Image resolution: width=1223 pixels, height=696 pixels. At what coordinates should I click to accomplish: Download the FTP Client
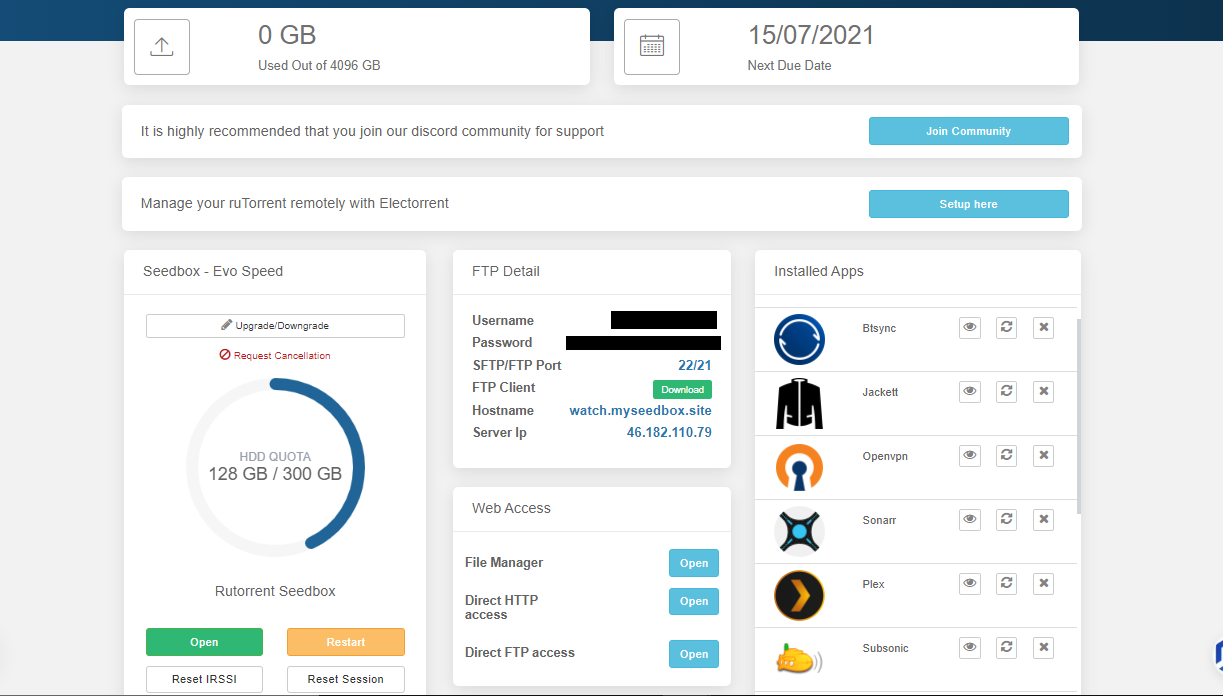(x=682, y=389)
